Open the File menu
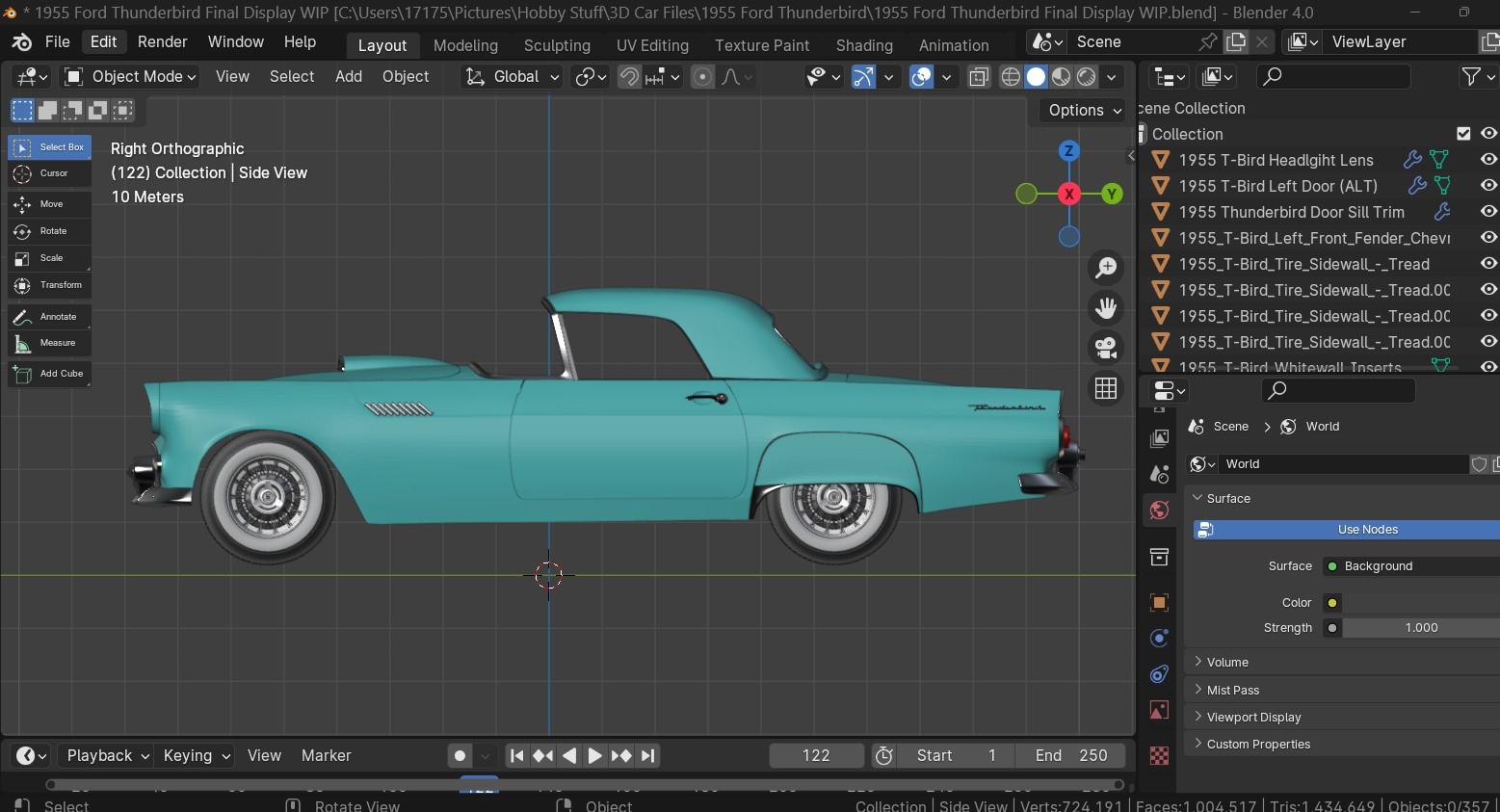The height and width of the screenshot is (812, 1500). coord(58,42)
